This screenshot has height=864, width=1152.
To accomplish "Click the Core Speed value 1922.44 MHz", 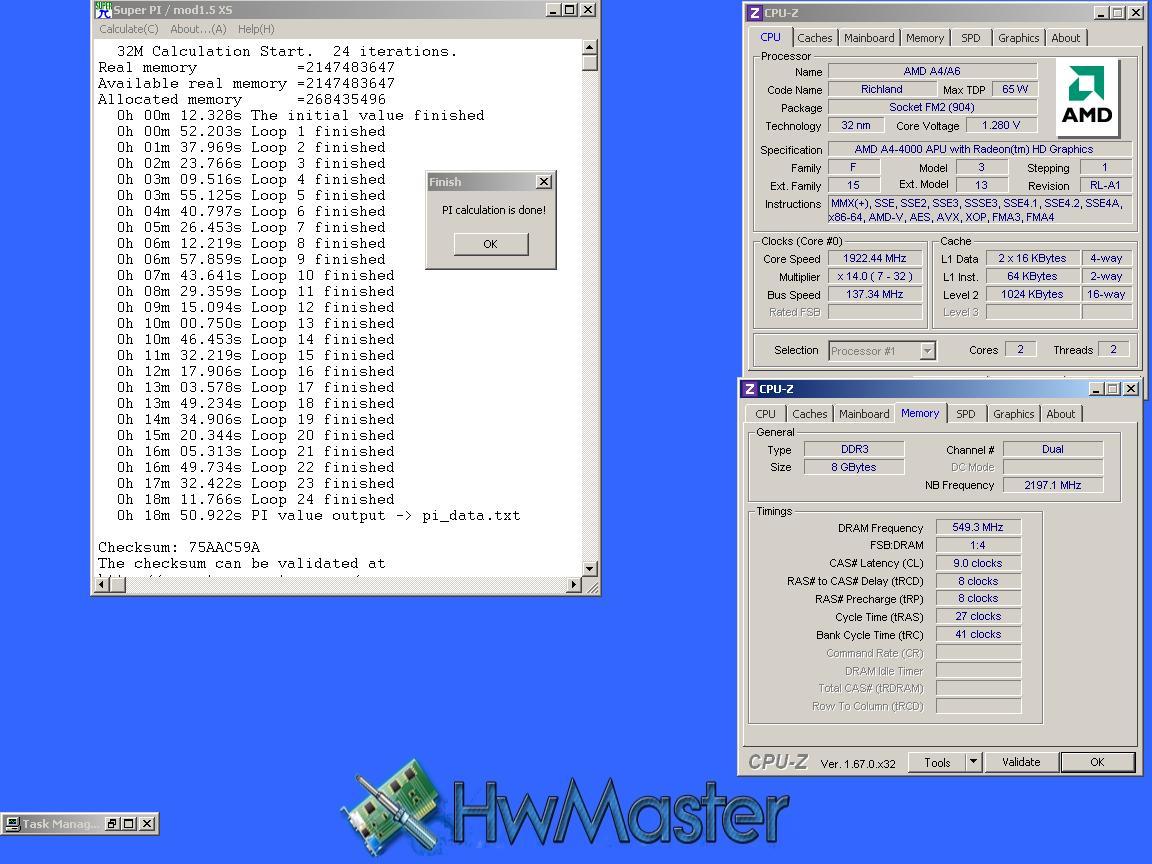I will tap(874, 259).
